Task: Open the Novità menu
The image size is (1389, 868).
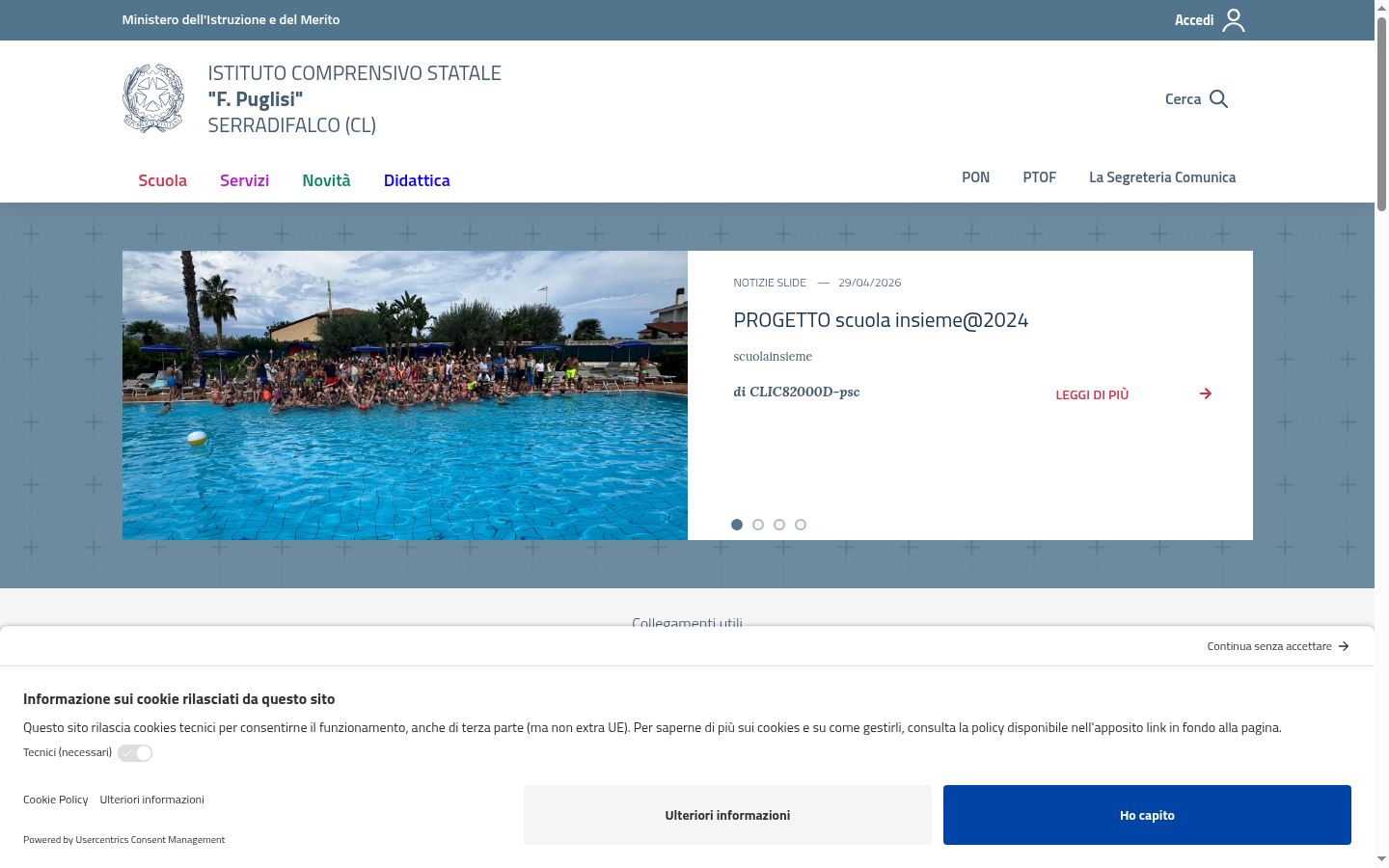Action: (x=326, y=180)
